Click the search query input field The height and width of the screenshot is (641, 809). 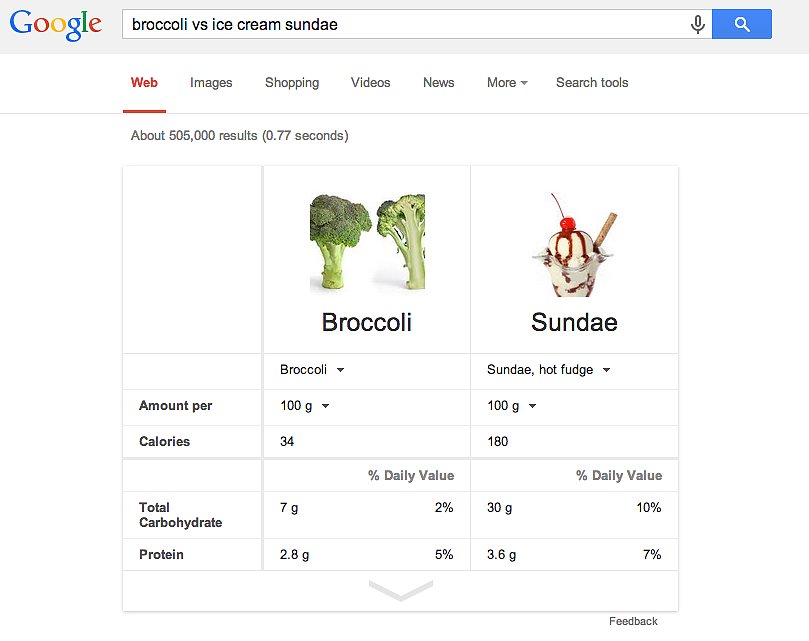click(400, 25)
